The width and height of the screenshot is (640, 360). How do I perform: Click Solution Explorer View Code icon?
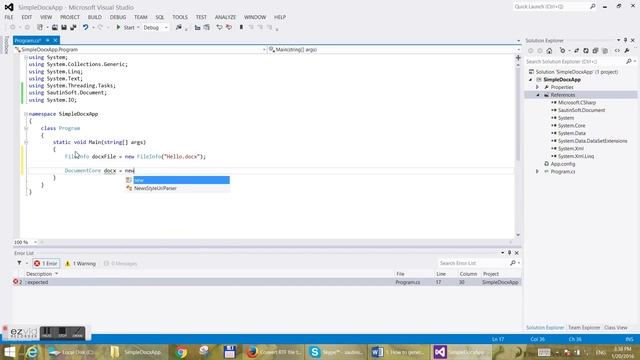coord(617,51)
